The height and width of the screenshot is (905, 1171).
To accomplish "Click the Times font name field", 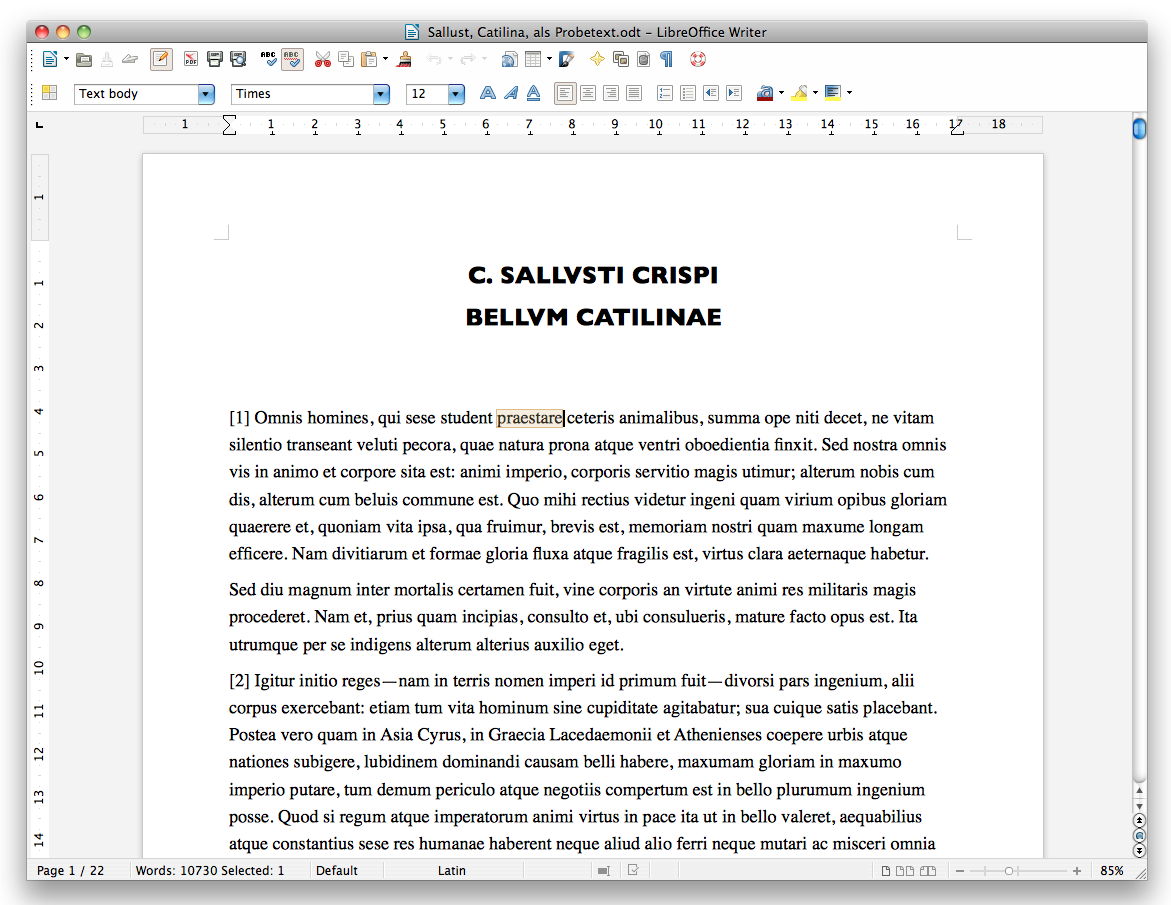I will [x=302, y=94].
